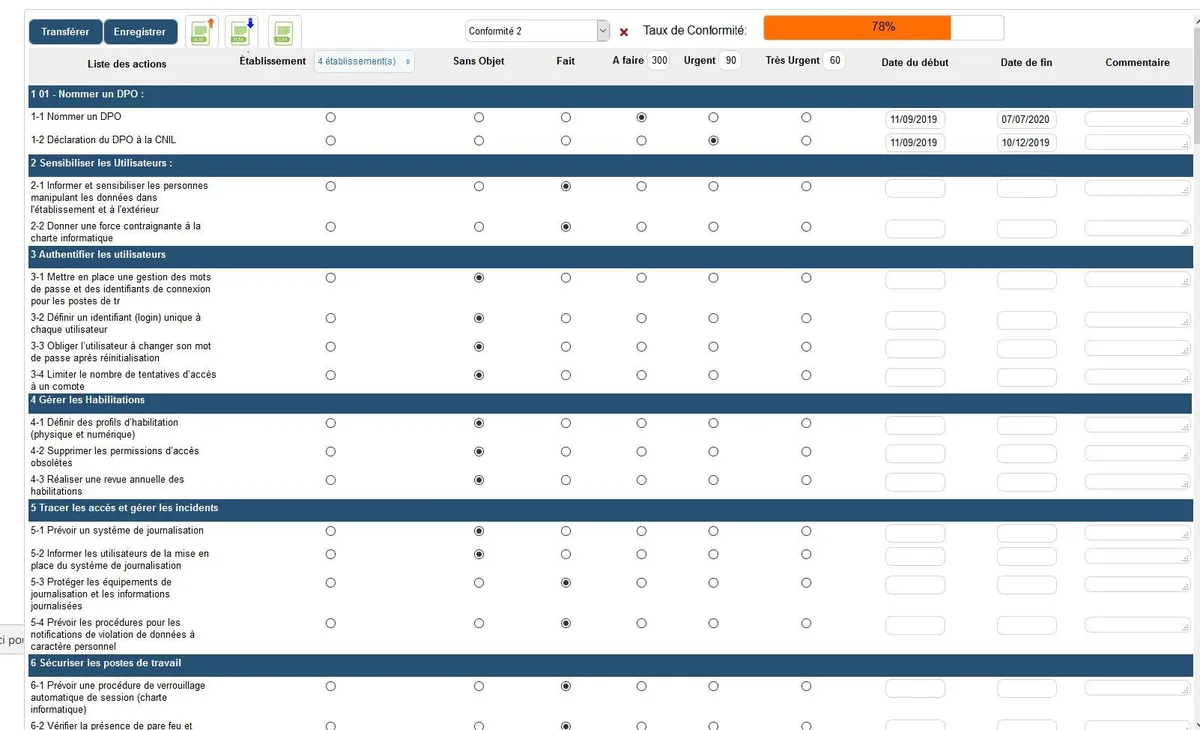Mark 5-1 Prévoir un système de journalisation as Urgent

point(713,531)
